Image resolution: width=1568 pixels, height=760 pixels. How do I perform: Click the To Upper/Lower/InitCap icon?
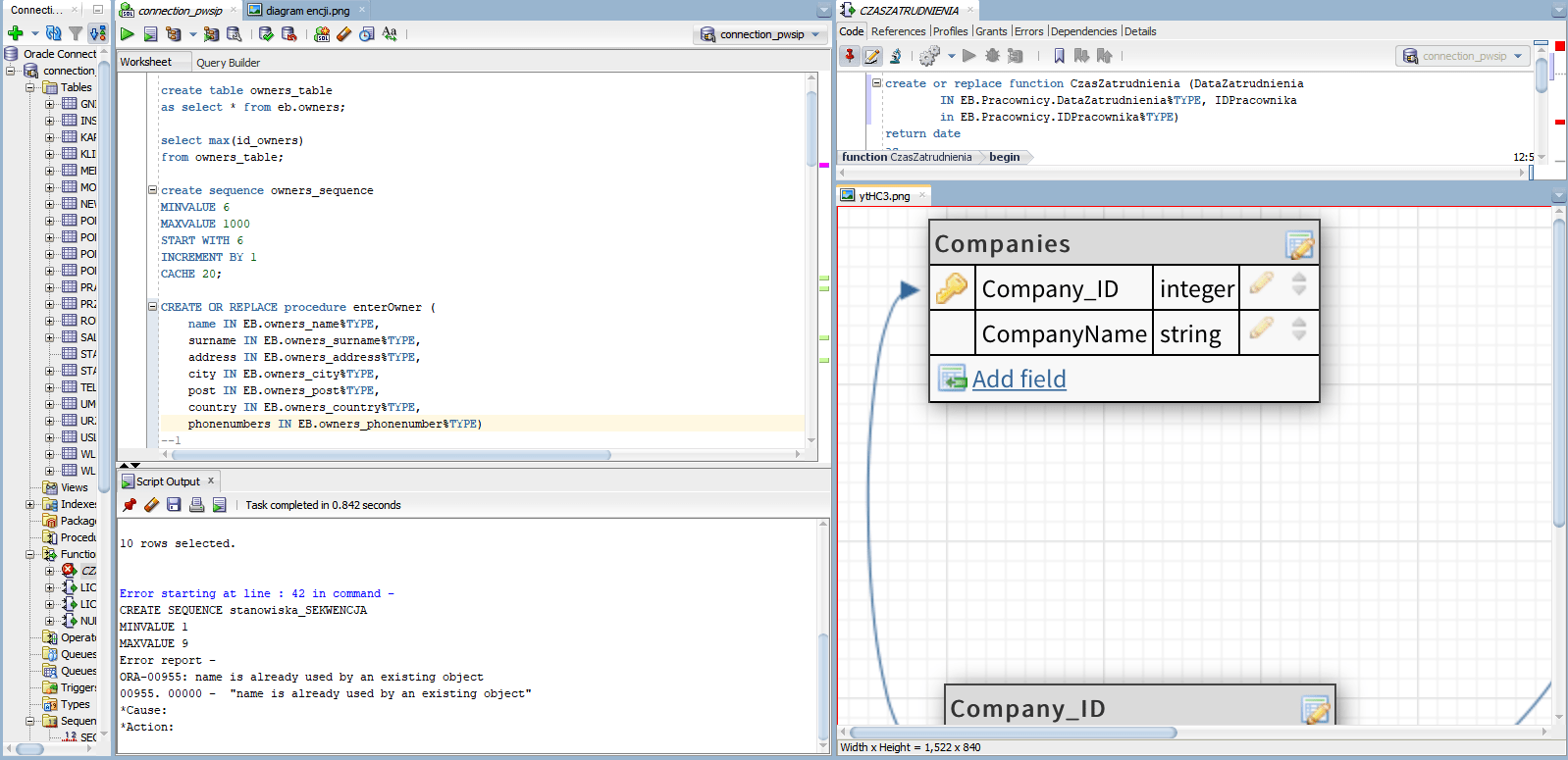pos(390,34)
